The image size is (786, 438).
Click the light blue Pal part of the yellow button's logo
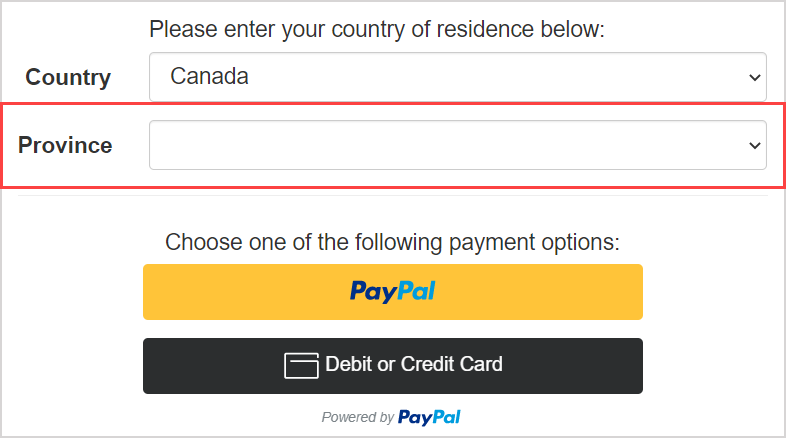(x=415, y=291)
